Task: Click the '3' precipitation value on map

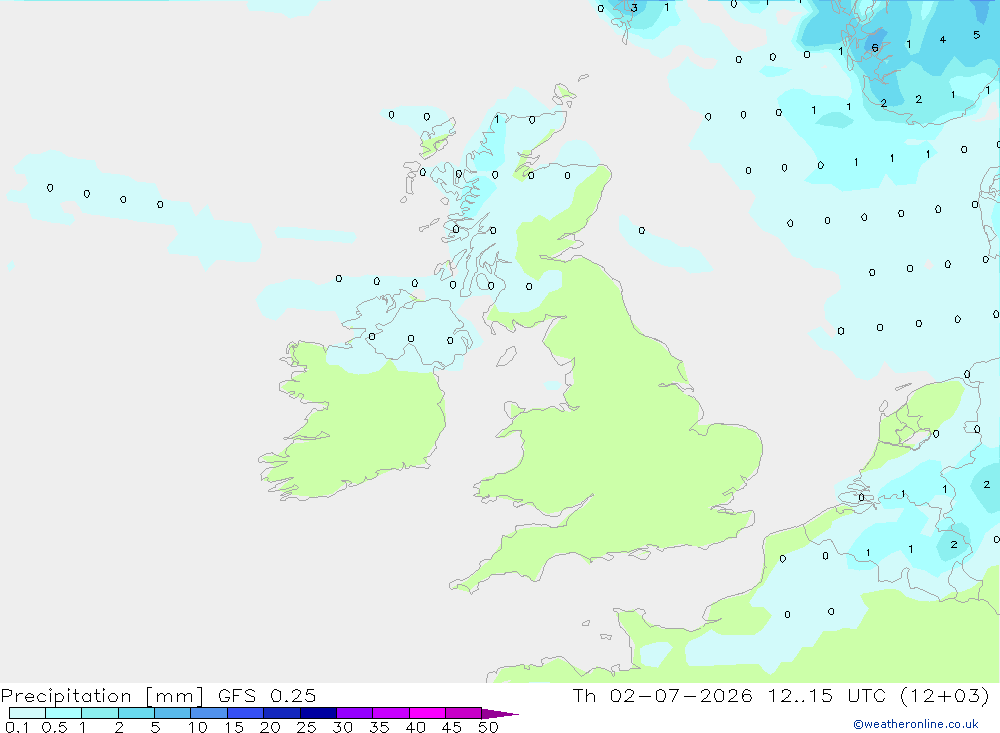Action: coord(634,8)
